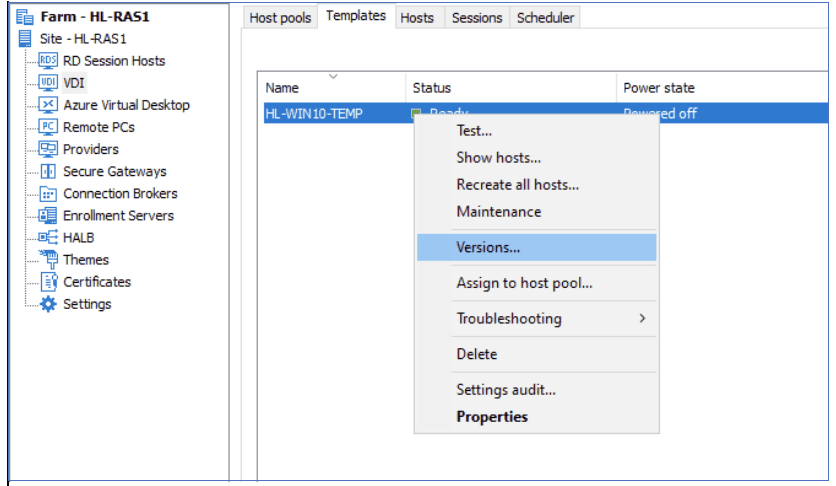Switch to the Host pools tab
Screen dimensions: 836x486
(280, 18)
